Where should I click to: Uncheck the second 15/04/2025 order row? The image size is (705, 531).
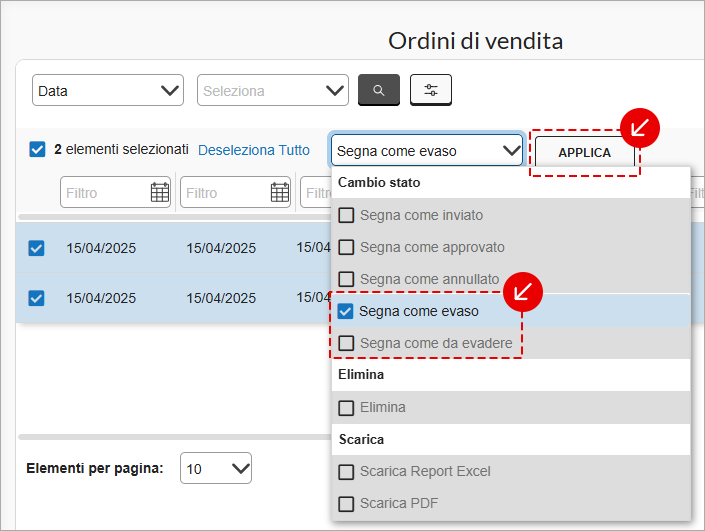pos(36,298)
